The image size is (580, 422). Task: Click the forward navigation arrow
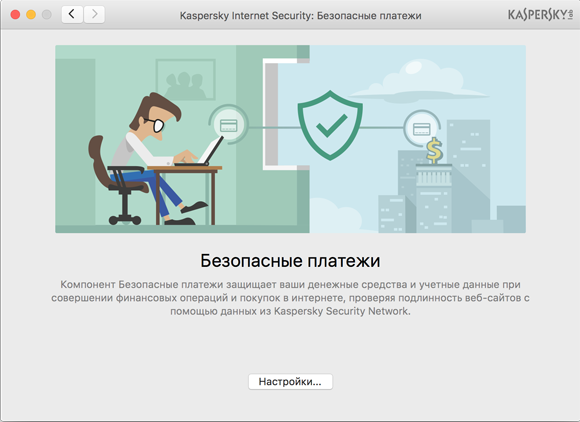tap(94, 14)
